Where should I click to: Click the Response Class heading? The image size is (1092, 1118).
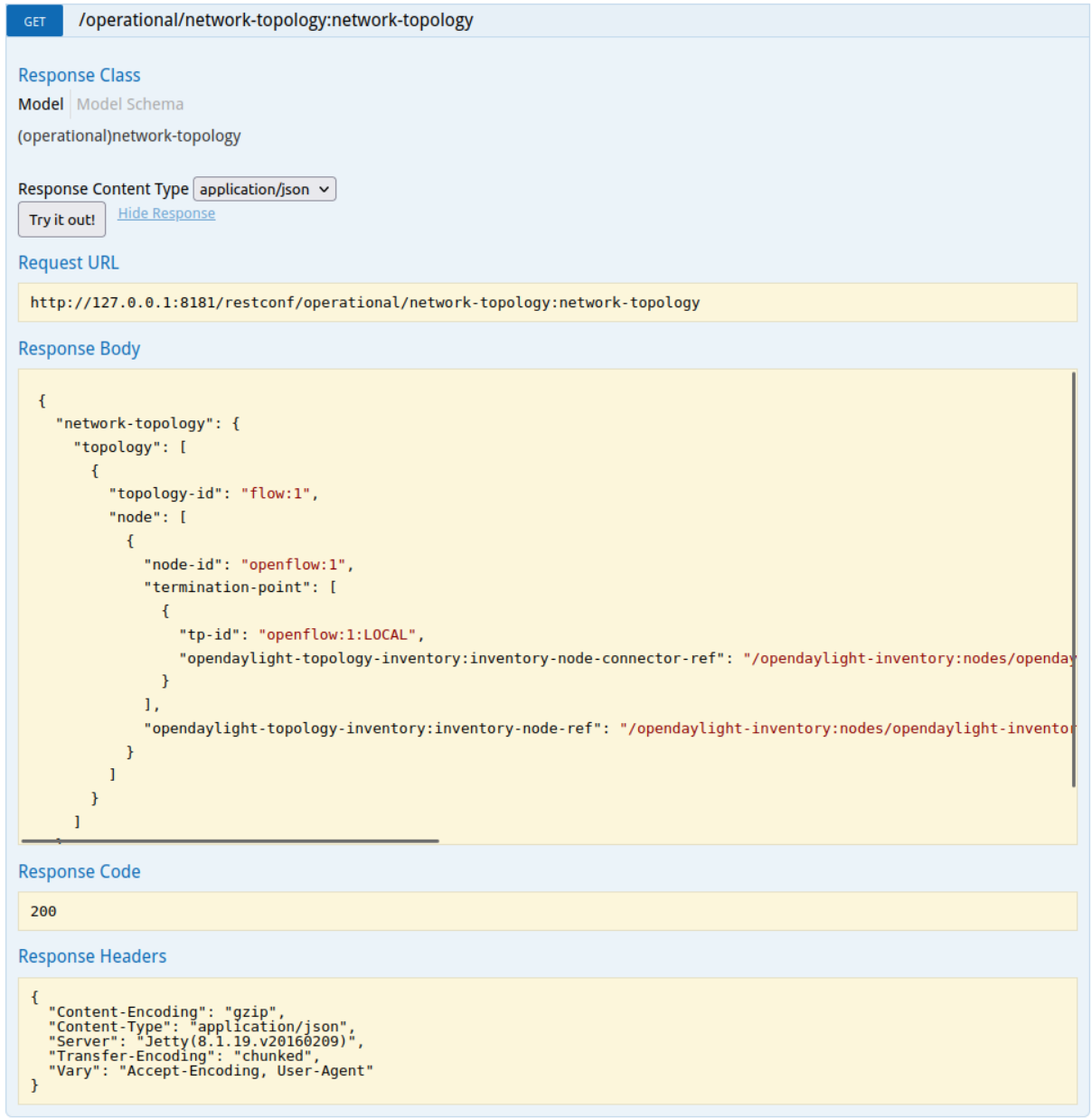point(80,75)
